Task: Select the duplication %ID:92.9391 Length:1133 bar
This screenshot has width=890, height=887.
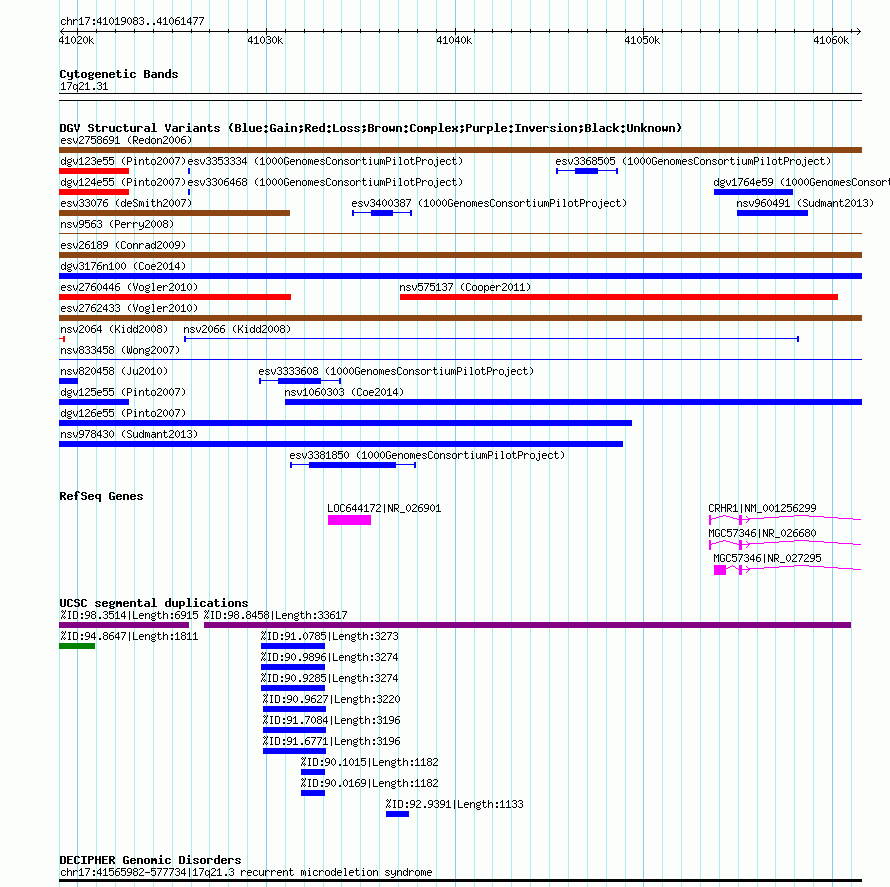Action: point(397,814)
